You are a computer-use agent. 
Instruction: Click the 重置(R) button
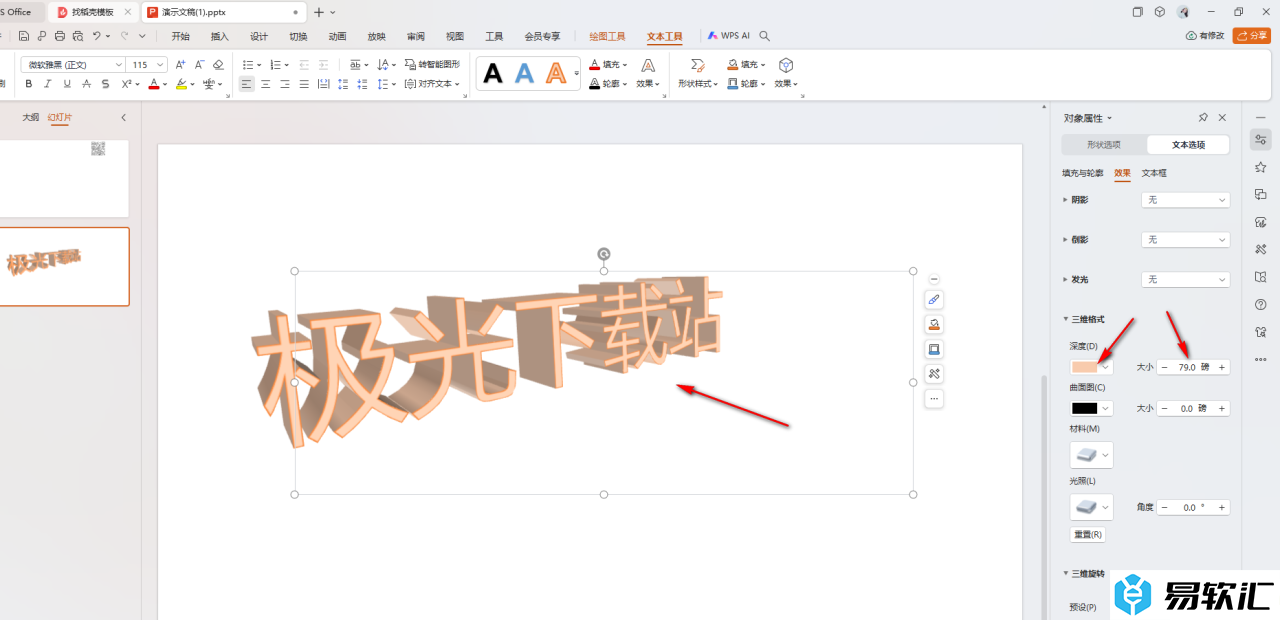(x=1088, y=535)
